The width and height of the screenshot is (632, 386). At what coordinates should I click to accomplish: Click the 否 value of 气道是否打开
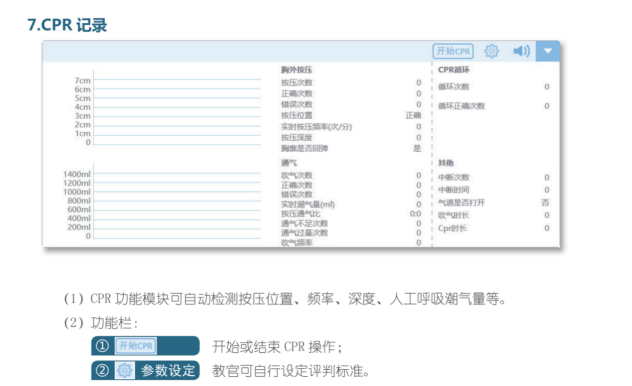[x=545, y=202]
